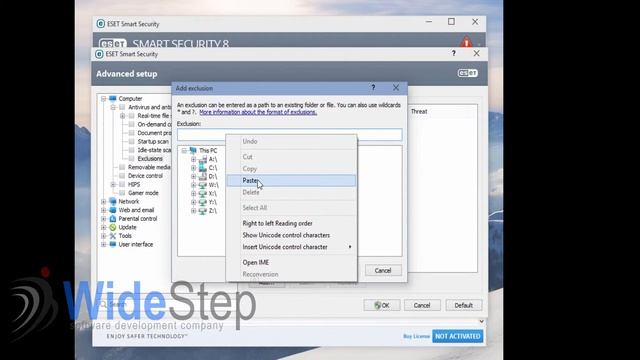Select 'Right to left Reading order' menu entry
Screen dimensions: 640x360
pos(277,223)
